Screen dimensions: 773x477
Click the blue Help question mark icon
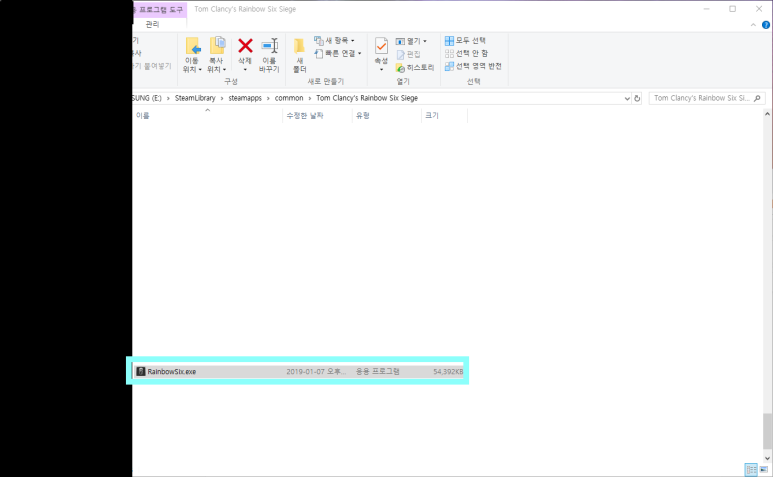(x=766, y=25)
